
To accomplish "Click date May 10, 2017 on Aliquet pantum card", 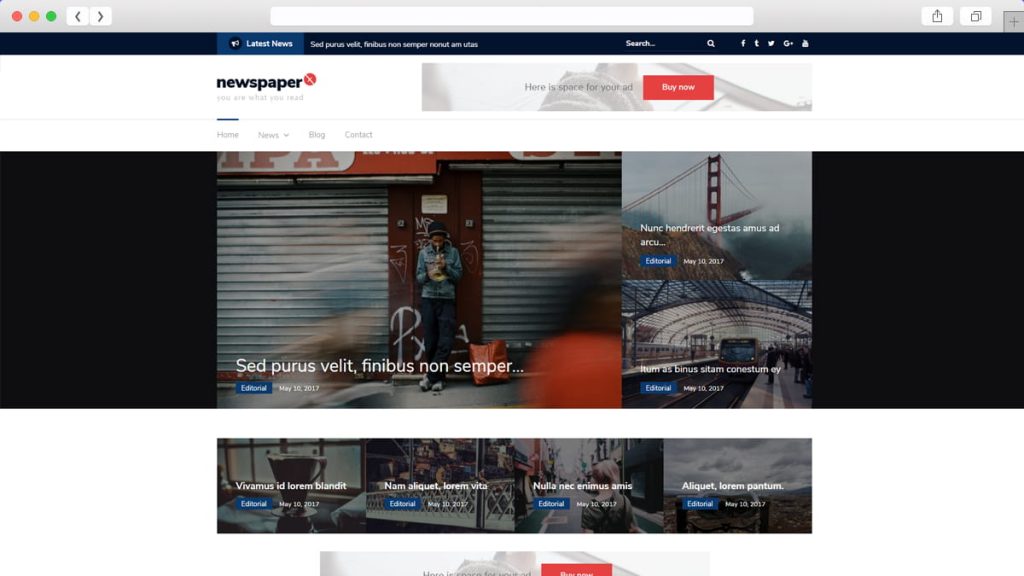I will click(745, 504).
